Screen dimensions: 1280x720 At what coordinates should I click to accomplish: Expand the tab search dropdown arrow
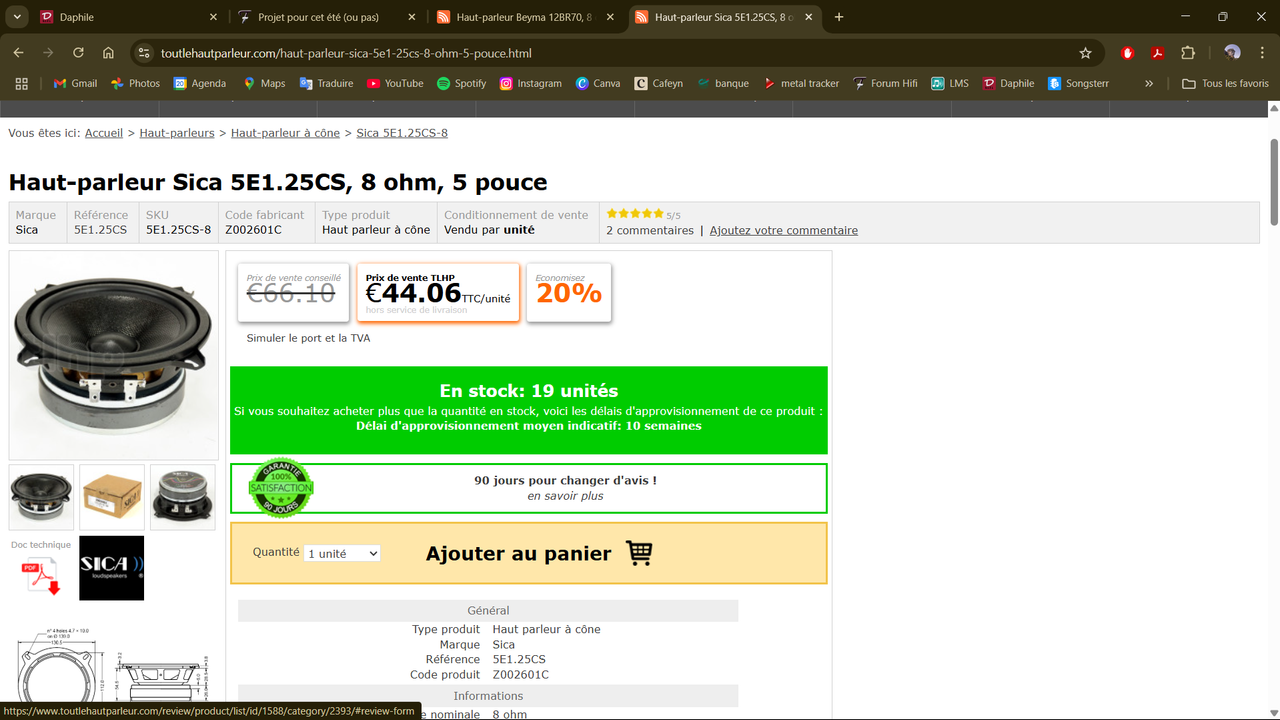click(17, 17)
